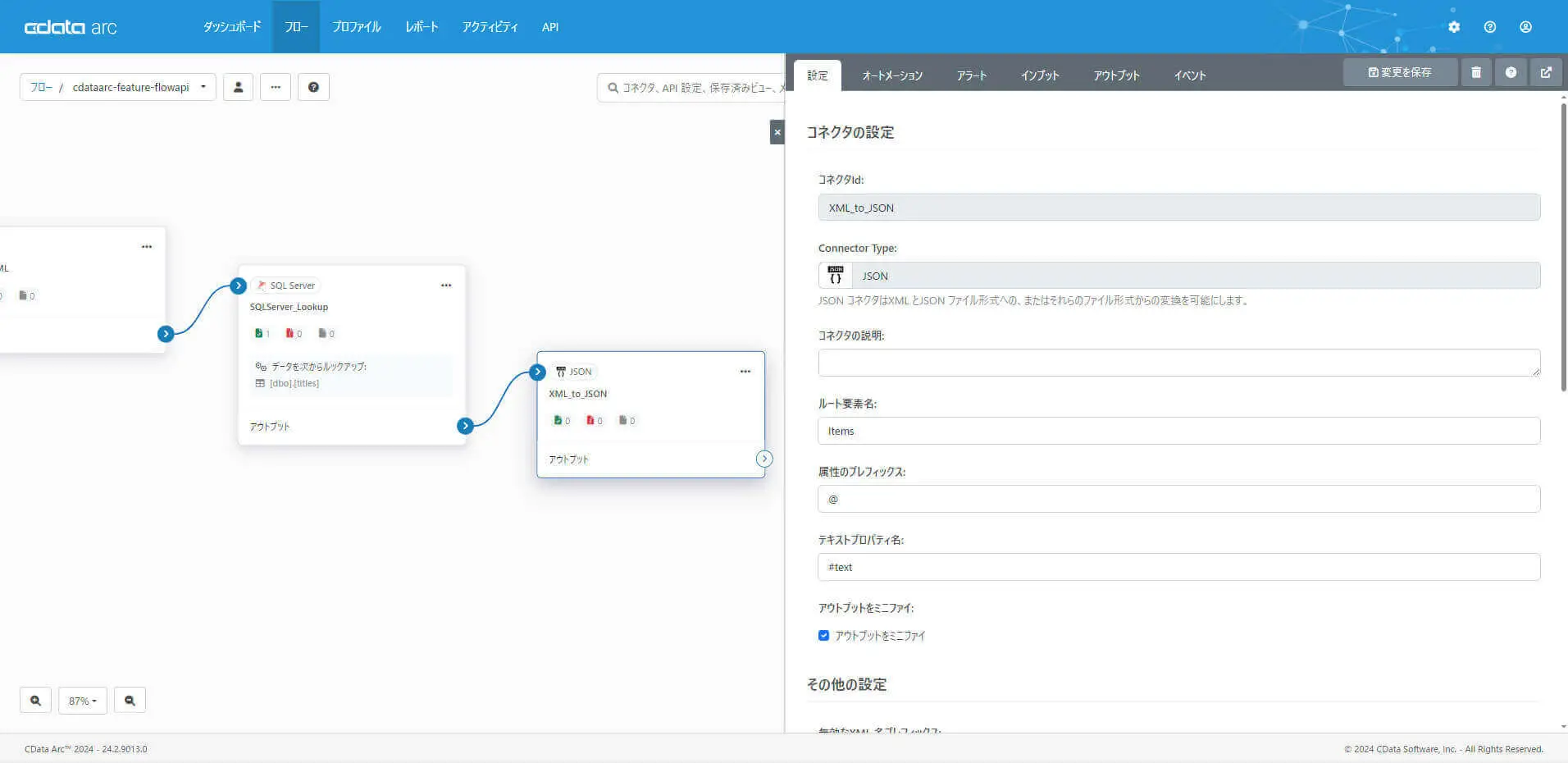Open the ellipsis menu on the leftmost node
Viewport: 1568px width, 763px height.
click(x=147, y=246)
